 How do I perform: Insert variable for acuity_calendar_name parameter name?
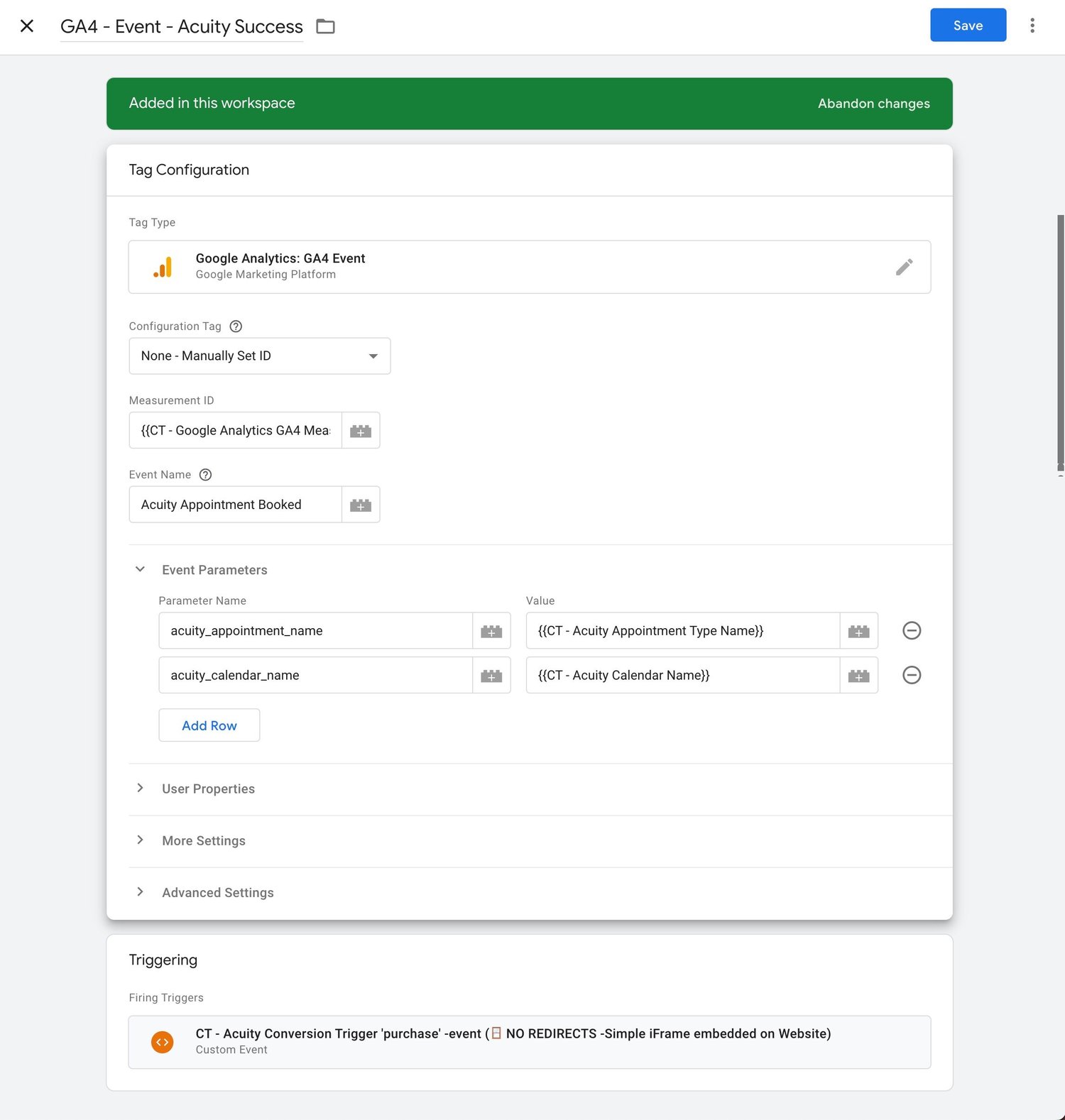tap(491, 675)
